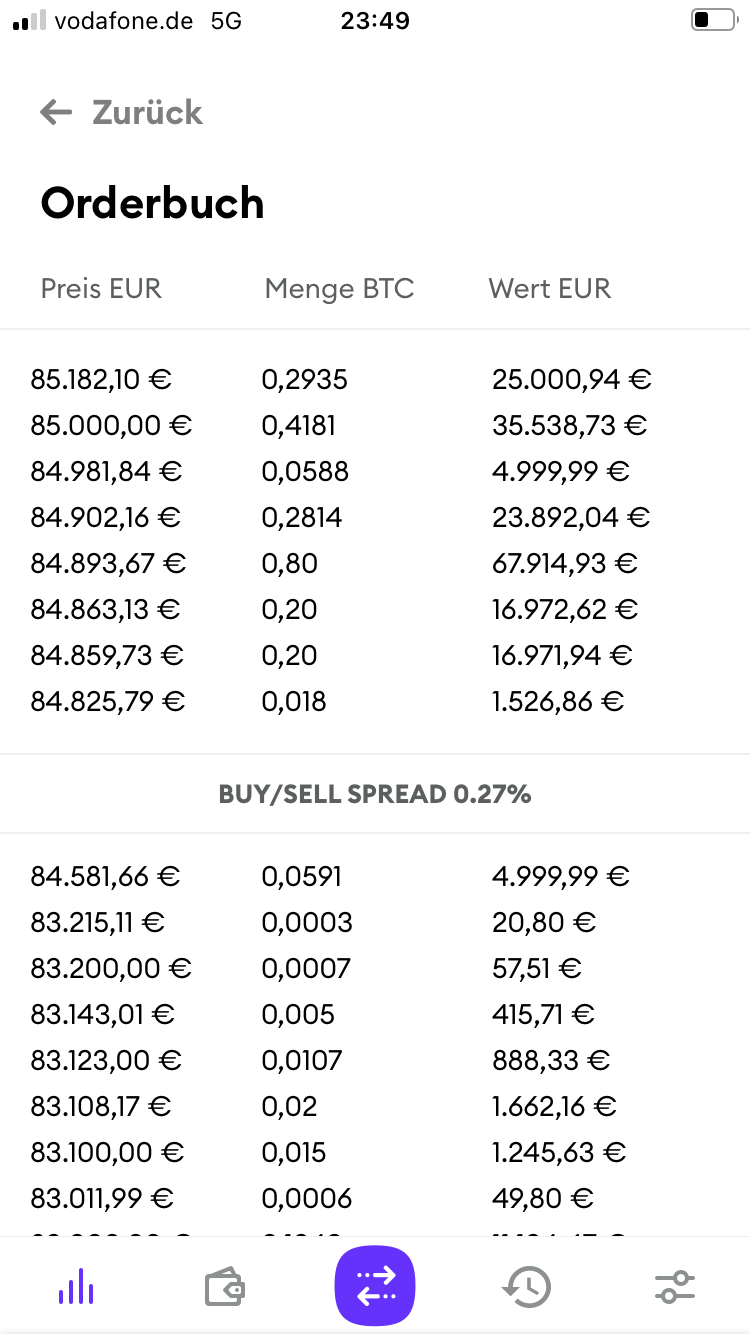The height and width of the screenshot is (1334, 750).
Task: Tap the back arrow icon
Action: click(x=56, y=112)
